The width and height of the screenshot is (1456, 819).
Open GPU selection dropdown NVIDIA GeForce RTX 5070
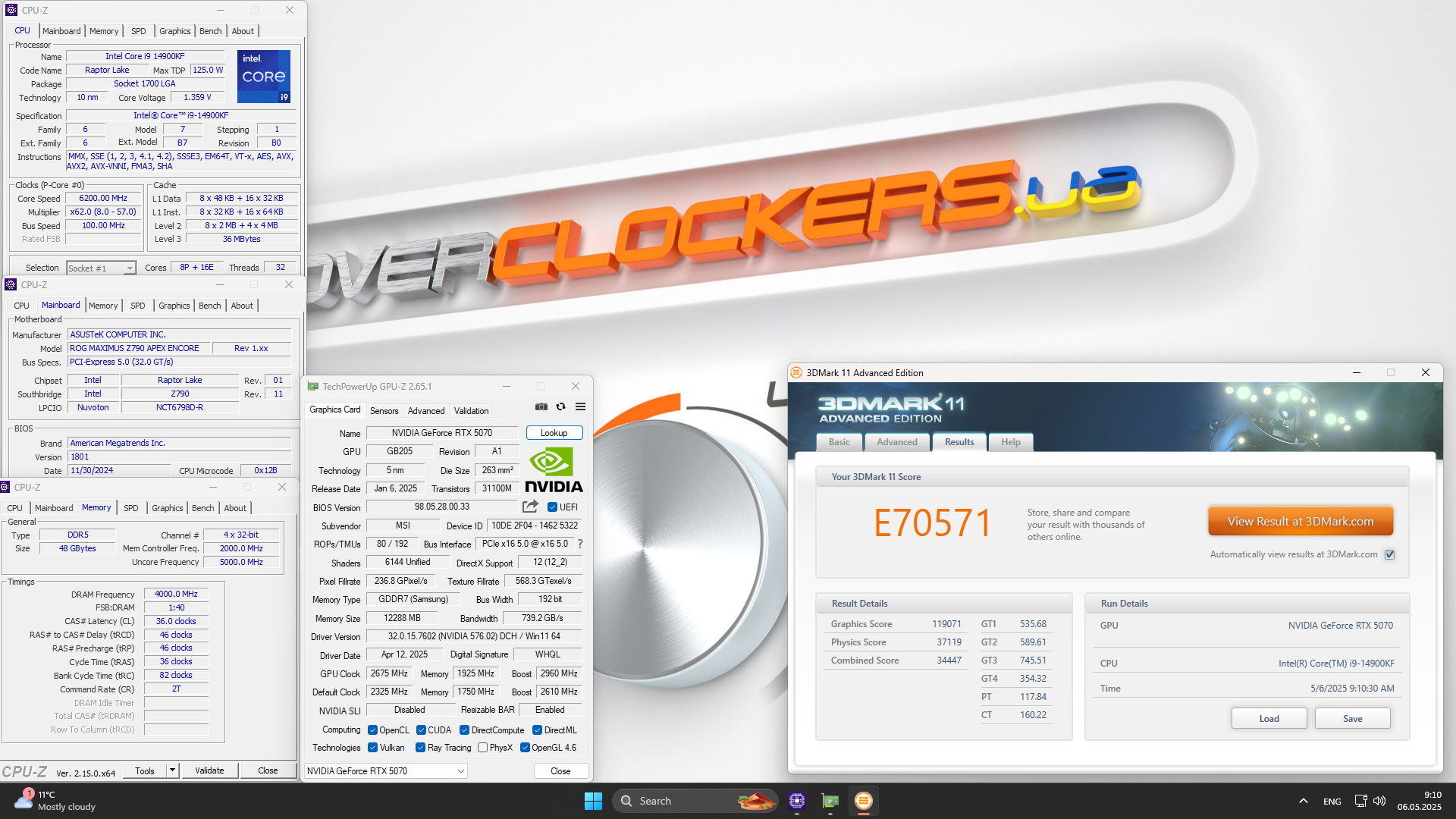point(386,771)
